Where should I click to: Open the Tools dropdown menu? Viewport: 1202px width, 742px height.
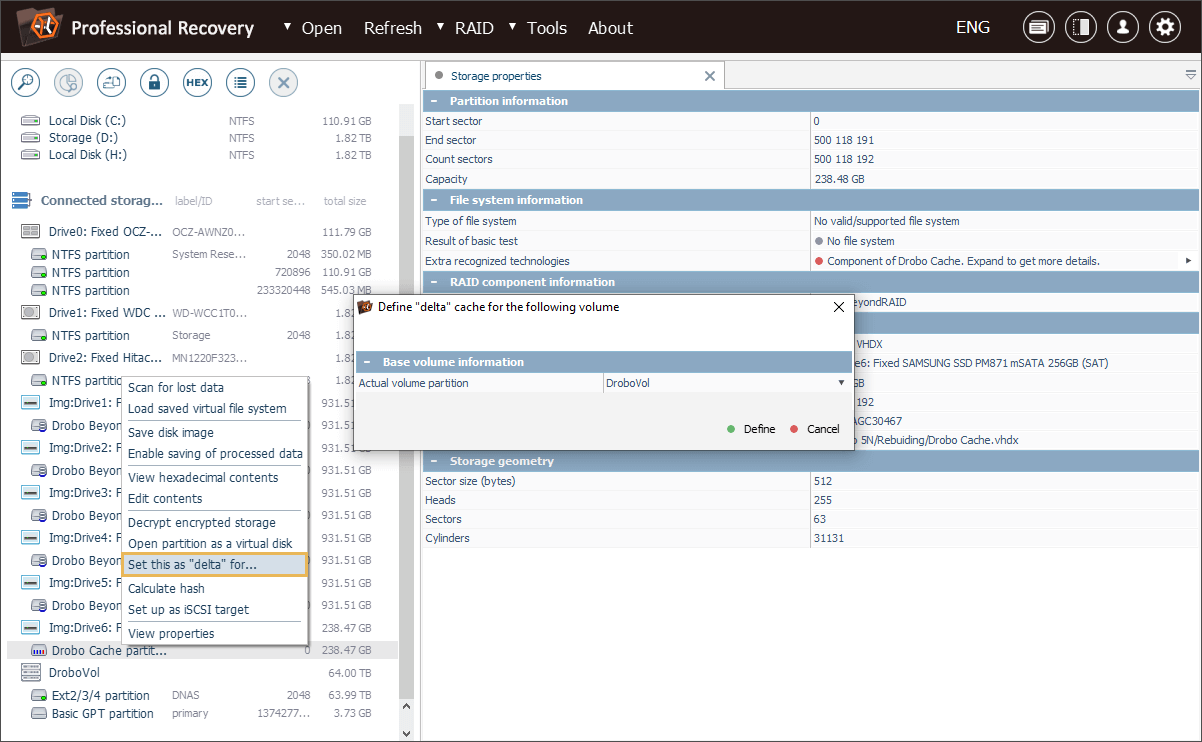point(538,28)
